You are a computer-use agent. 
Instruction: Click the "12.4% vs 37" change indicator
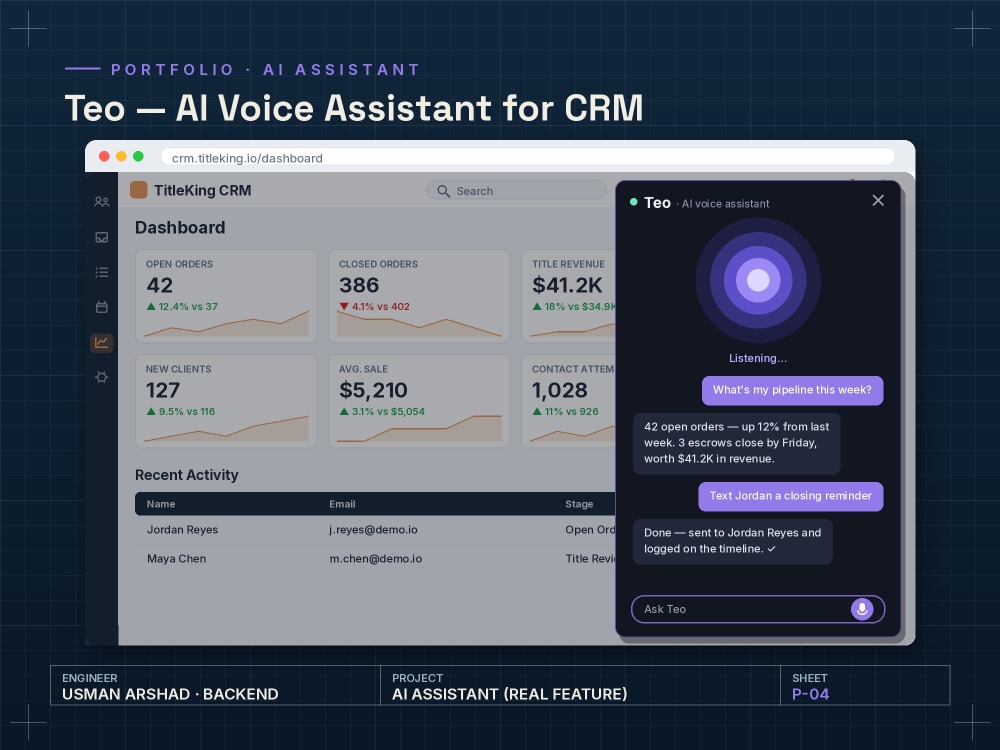tap(182, 307)
